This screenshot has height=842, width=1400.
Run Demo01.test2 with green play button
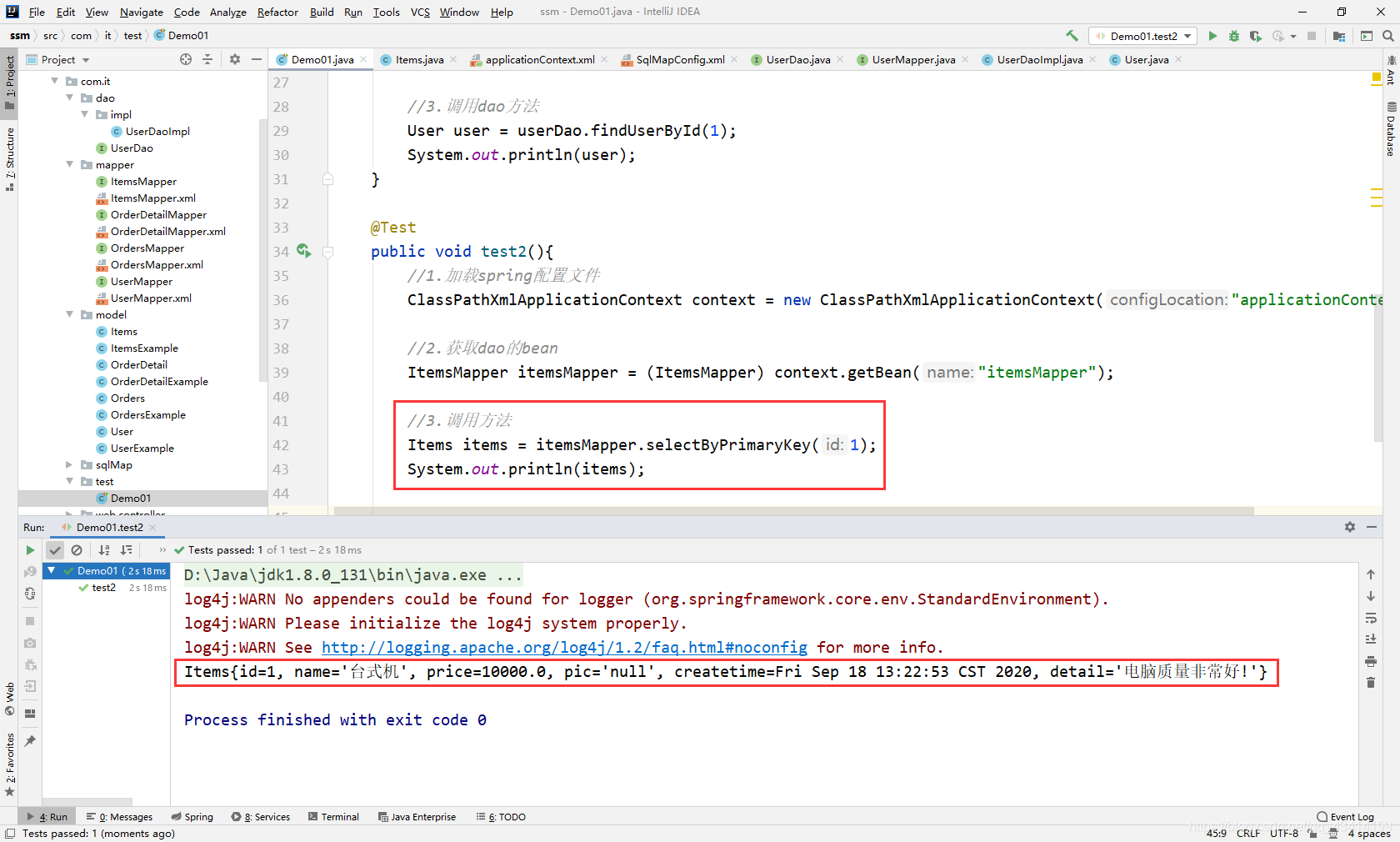coord(1212,36)
